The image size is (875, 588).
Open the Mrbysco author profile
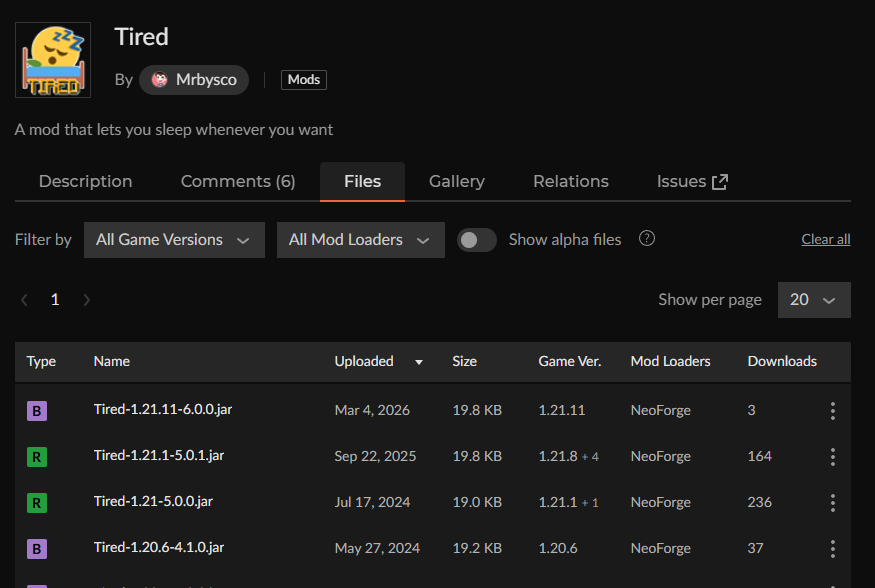[x=194, y=80]
